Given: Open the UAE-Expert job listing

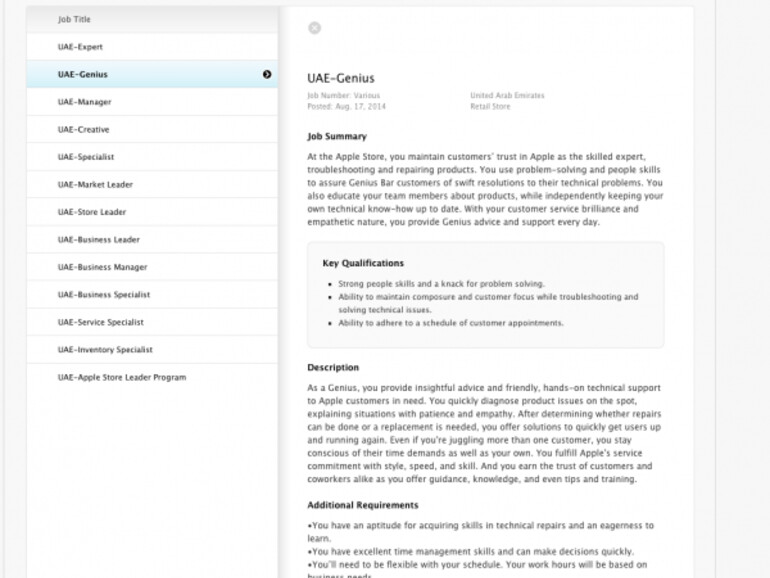Looking at the screenshot, I should (x=80, y=47).
